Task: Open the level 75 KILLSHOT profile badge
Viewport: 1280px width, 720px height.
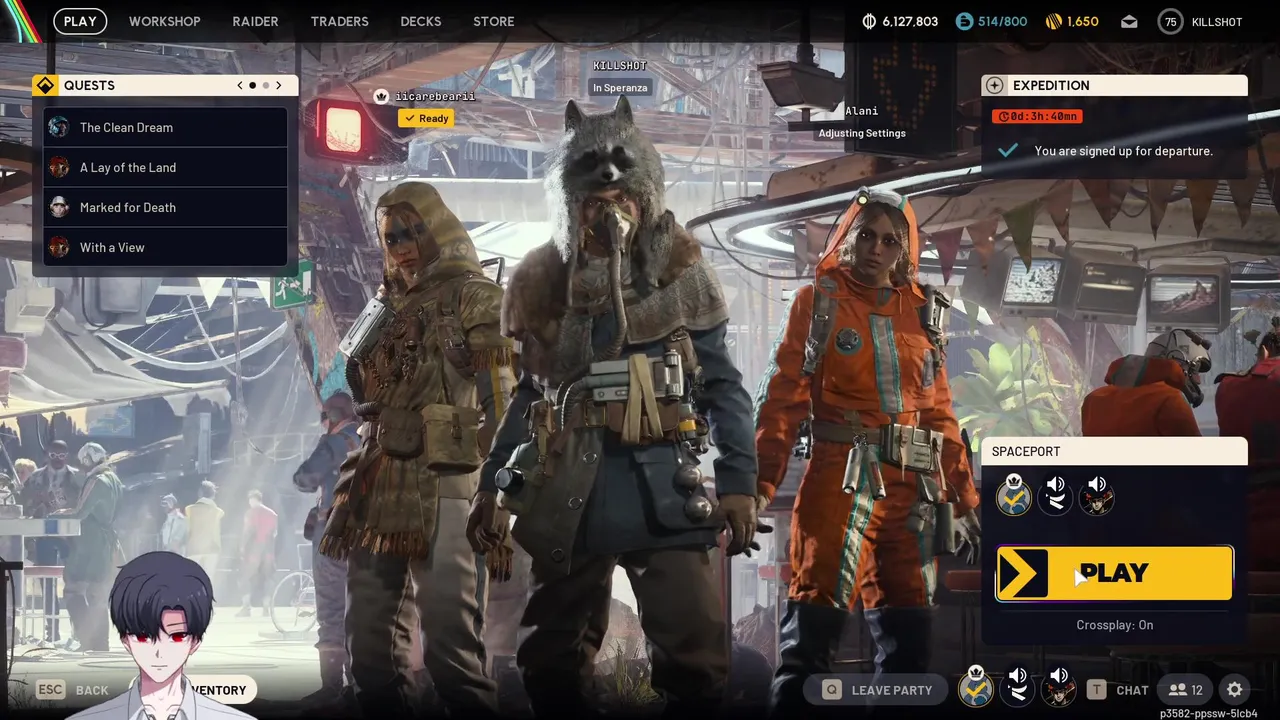Action: (1200, 21)
